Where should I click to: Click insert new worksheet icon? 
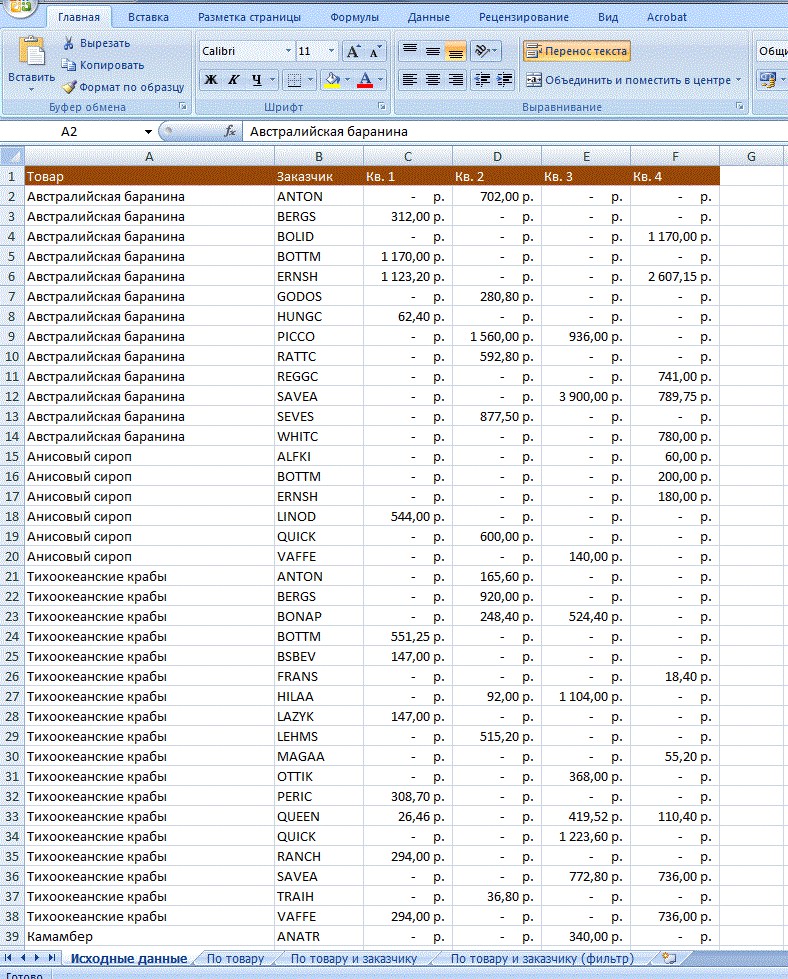(x=669, y=958)
